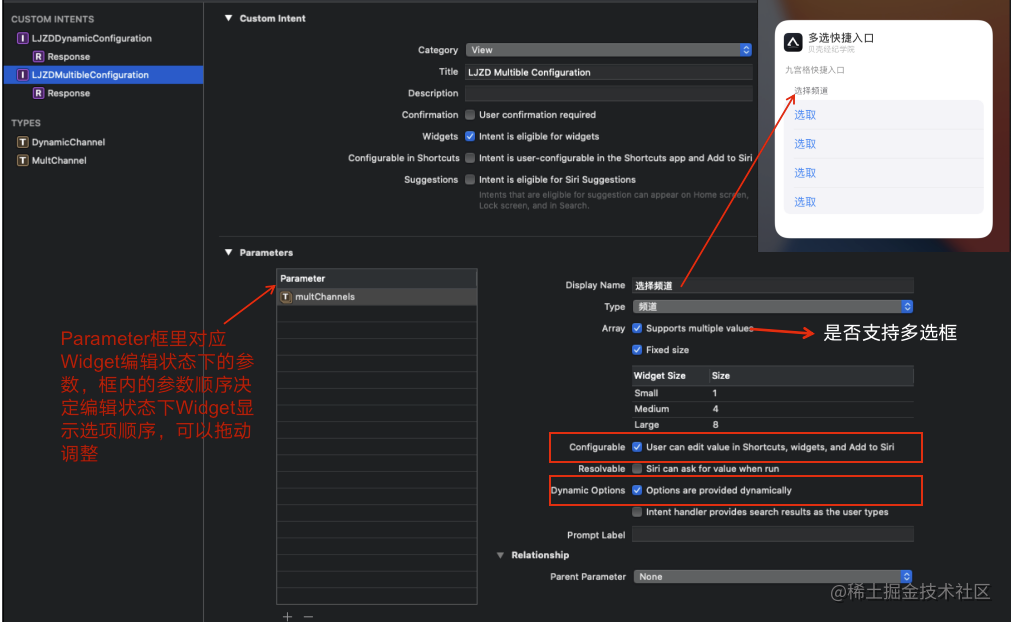Click the Medium size value 4

[x=715, y=409]
